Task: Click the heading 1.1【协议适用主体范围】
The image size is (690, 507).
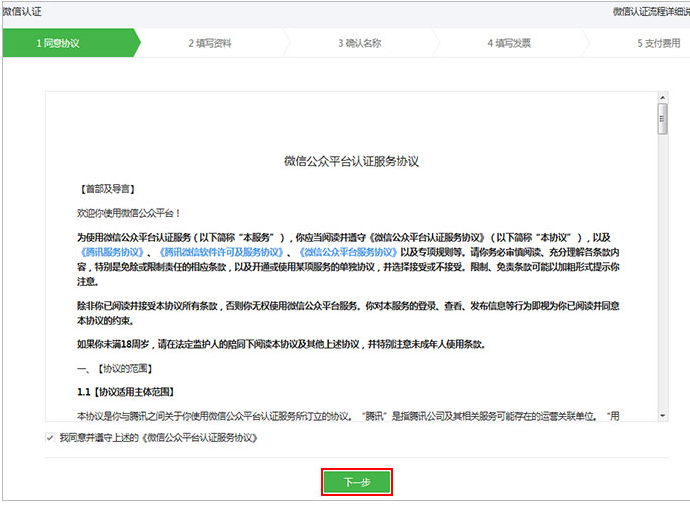Action: pyautogui.click(x=126, y=392)
